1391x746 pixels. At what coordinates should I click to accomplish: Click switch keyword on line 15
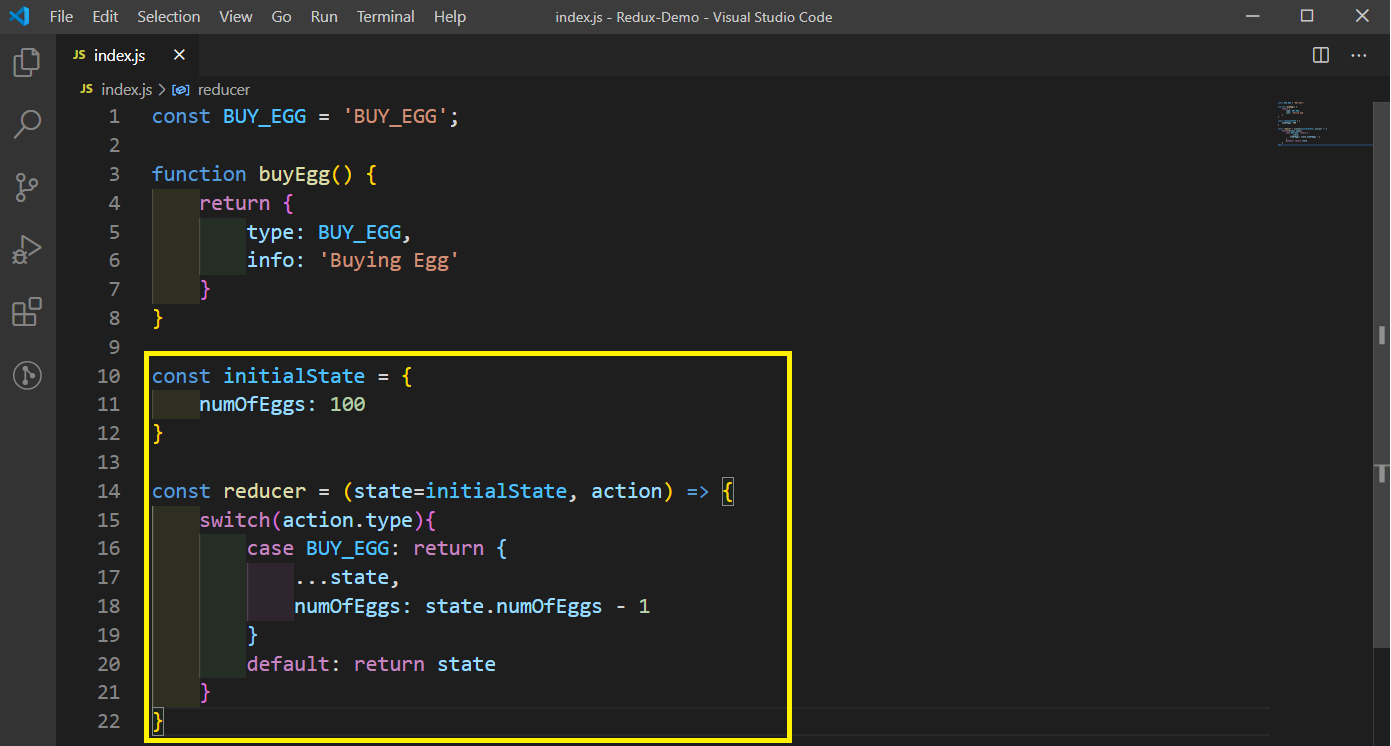pyautogui.click(x=235, y=520)
